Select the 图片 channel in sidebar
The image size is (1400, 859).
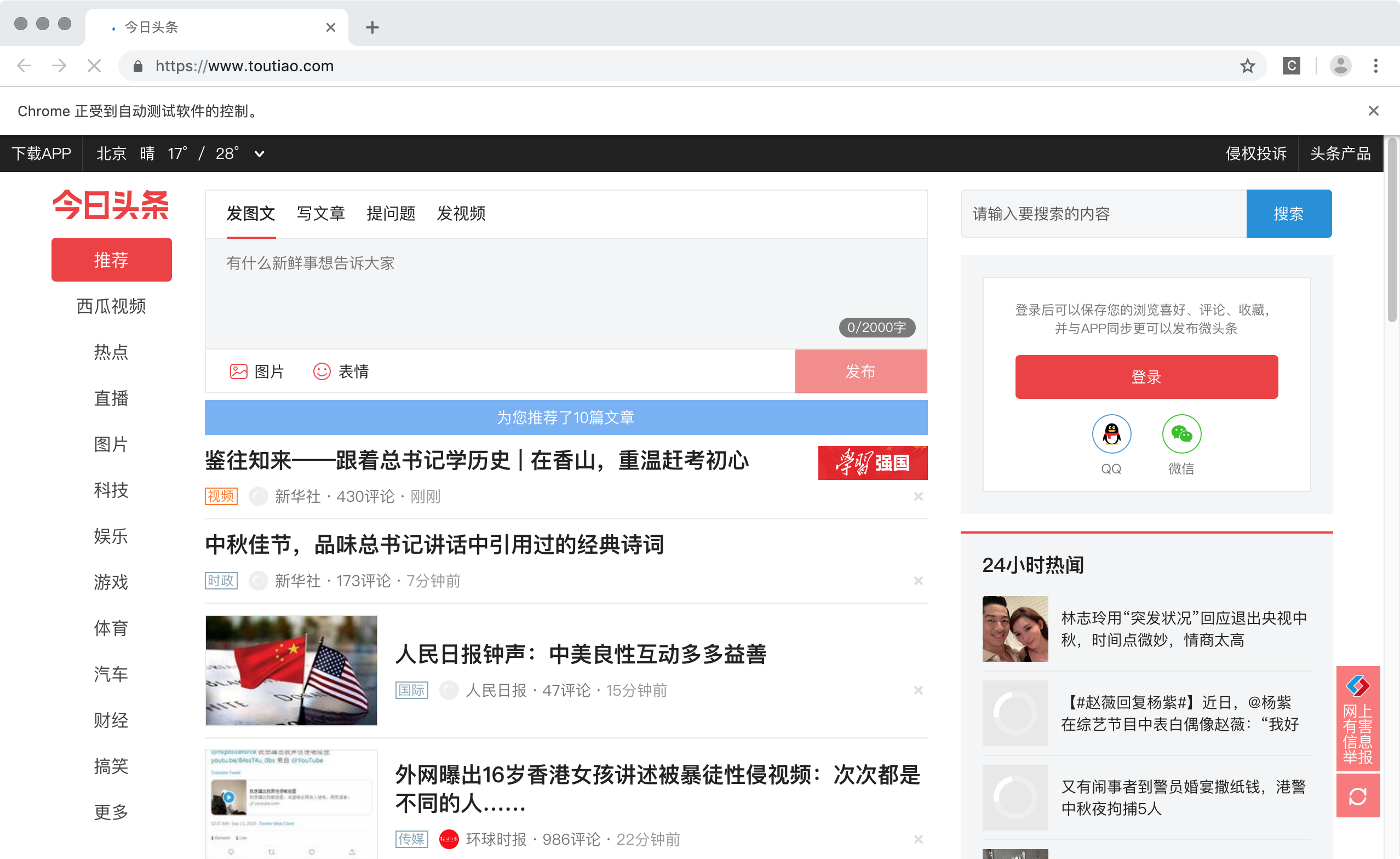[x=111, y=444]
